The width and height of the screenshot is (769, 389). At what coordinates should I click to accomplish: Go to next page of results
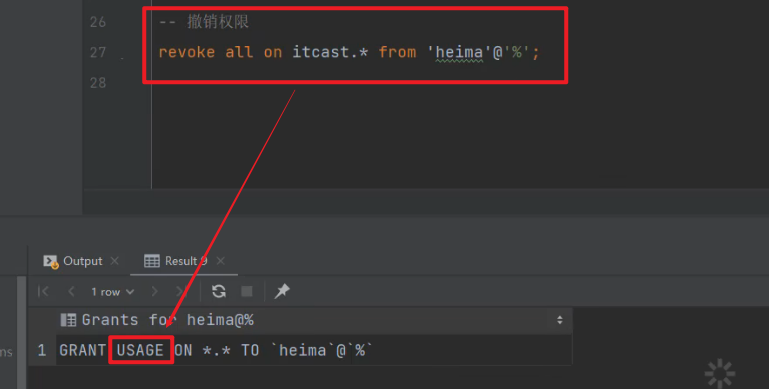(154, 291)
